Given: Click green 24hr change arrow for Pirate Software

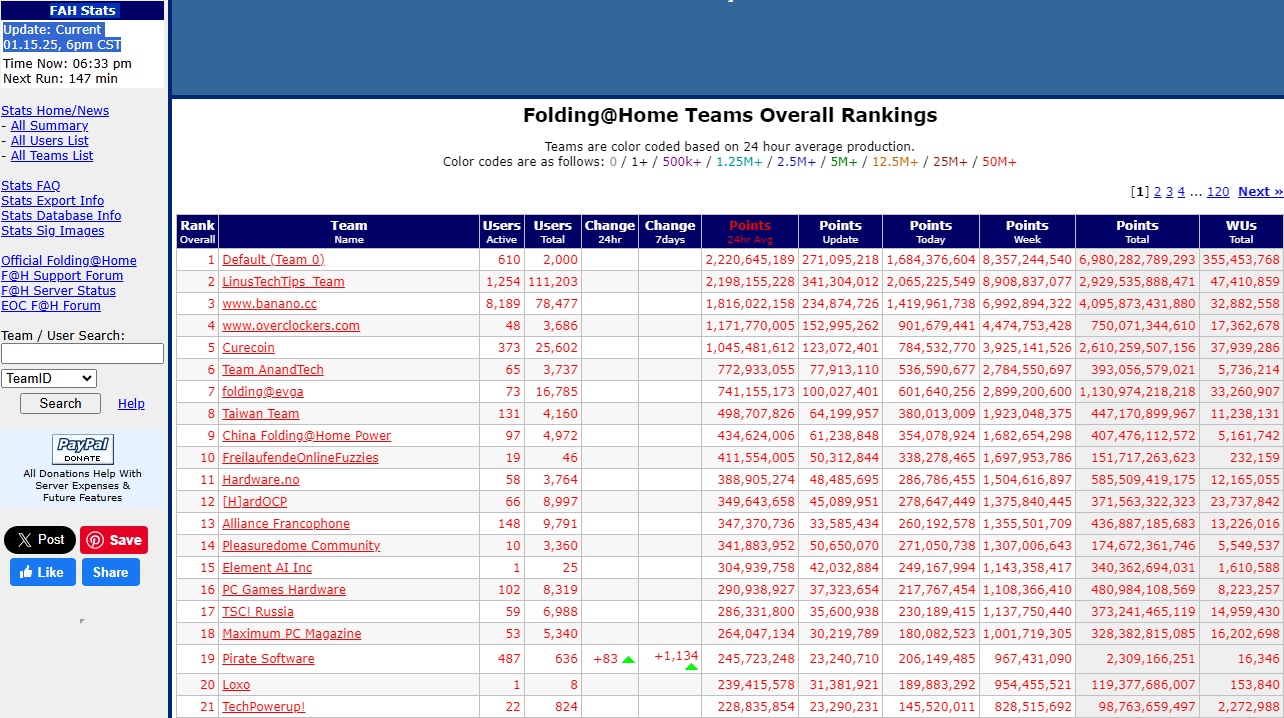Looking at the screenshot, I should [628, 660].
